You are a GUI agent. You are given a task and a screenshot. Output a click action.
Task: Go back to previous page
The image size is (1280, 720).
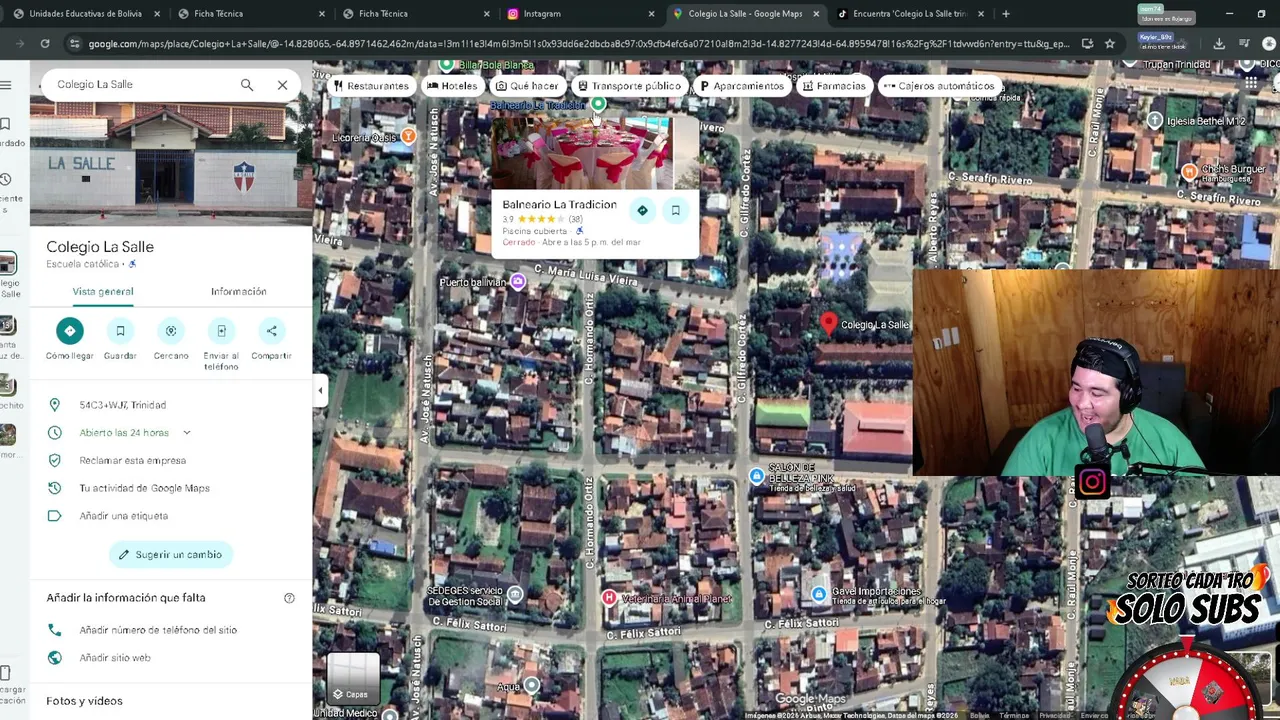point(19,44)
